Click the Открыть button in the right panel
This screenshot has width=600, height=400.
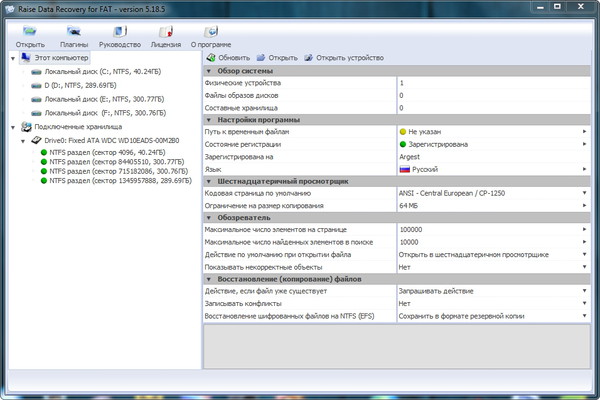click(x=277, y=58)
